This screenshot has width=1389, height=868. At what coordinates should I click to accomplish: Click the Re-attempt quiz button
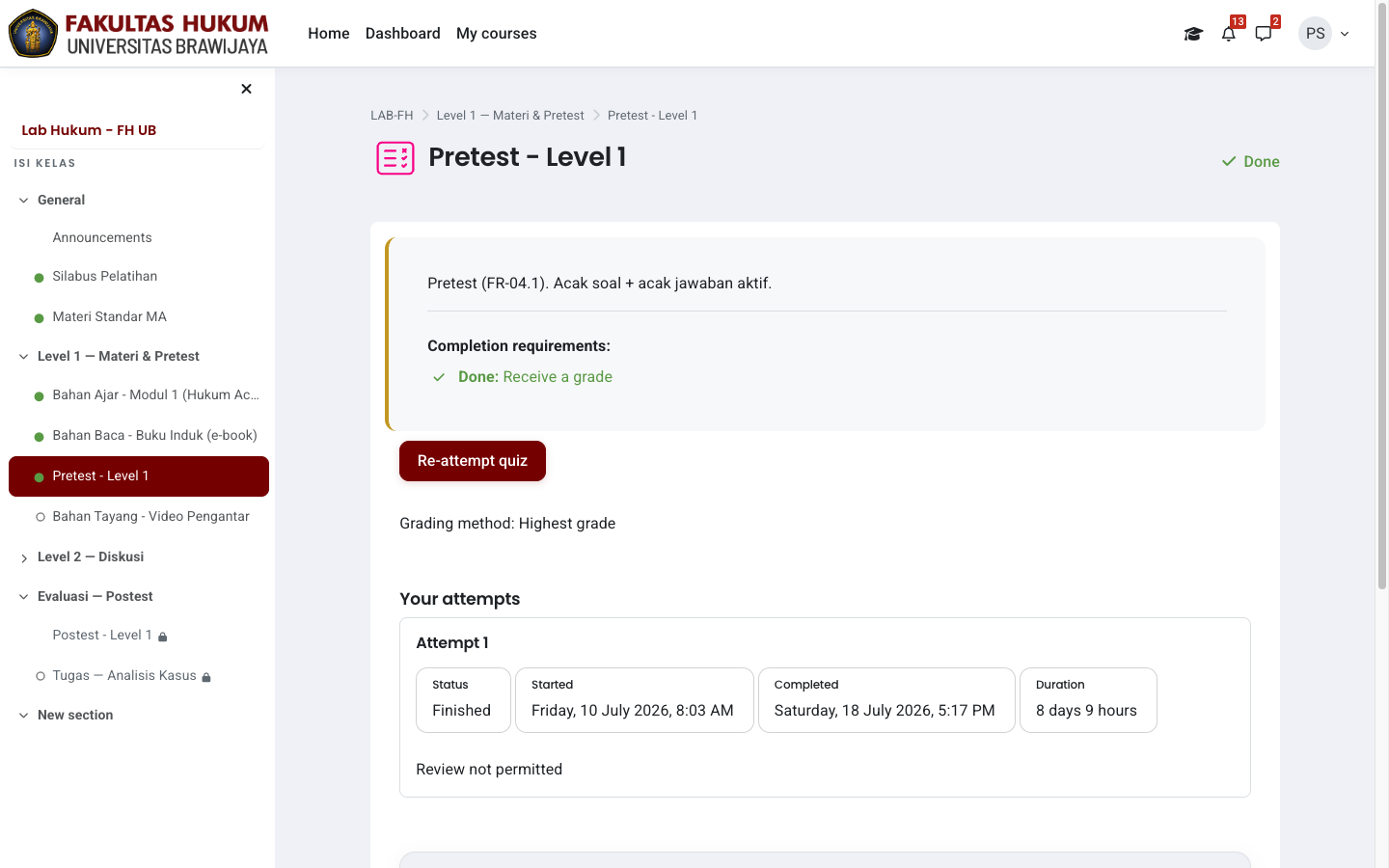click(473, 461)
